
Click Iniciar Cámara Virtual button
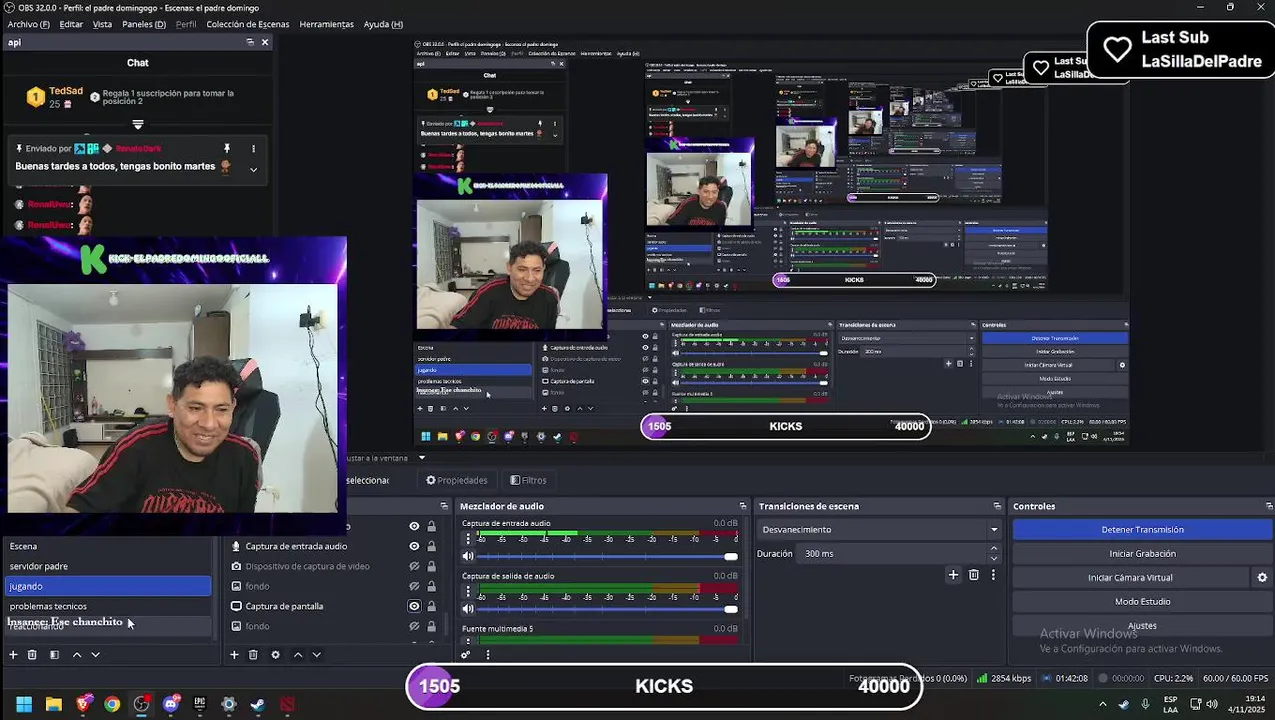(1130, 578)
